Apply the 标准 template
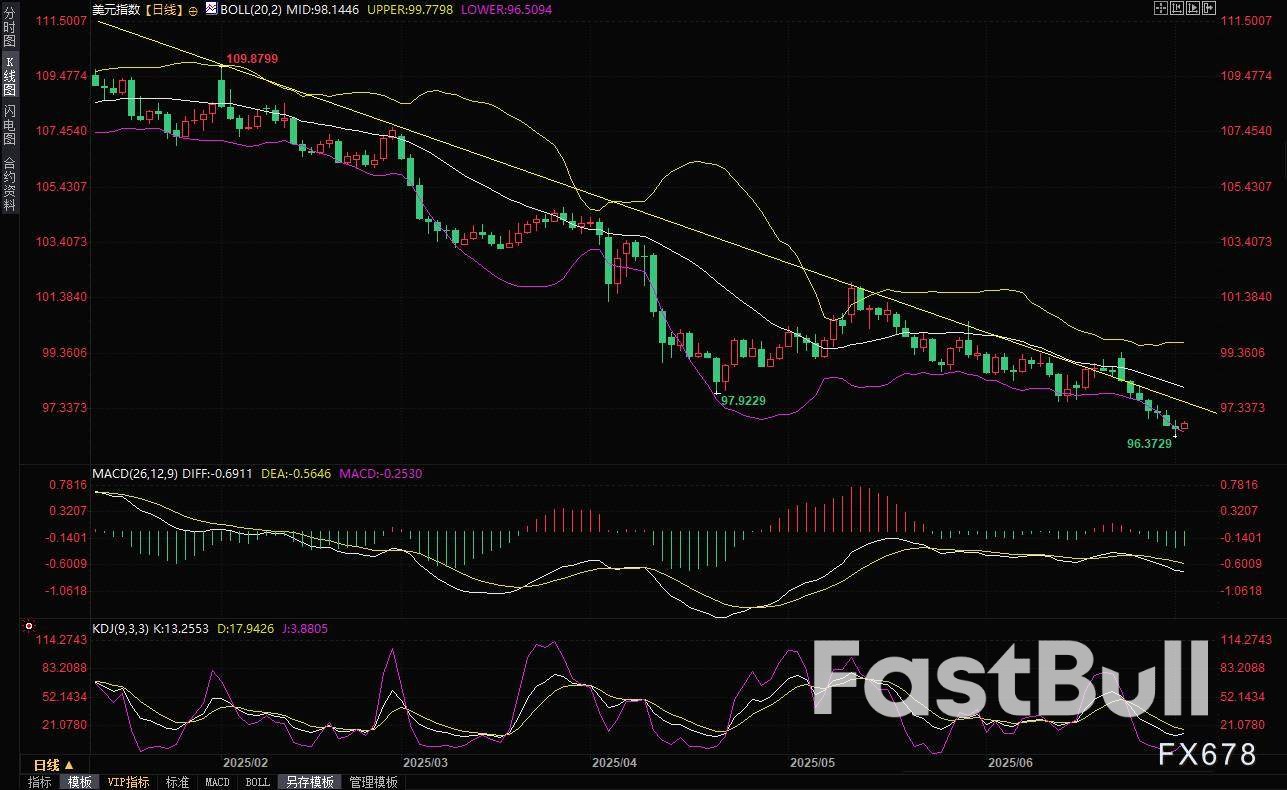 tap(177, 782)
